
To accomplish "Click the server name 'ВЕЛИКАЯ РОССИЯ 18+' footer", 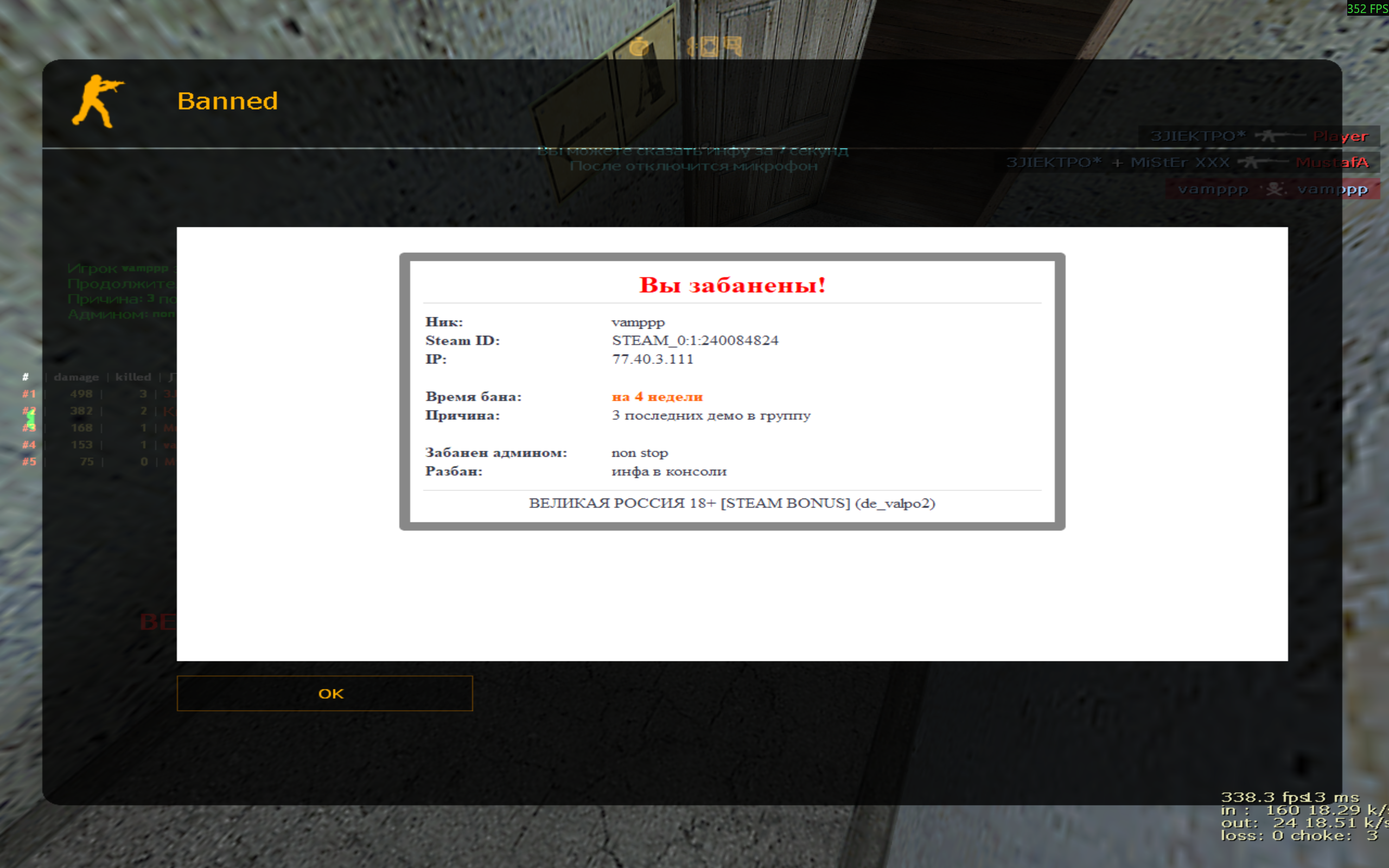I will [x=731, y=503].
